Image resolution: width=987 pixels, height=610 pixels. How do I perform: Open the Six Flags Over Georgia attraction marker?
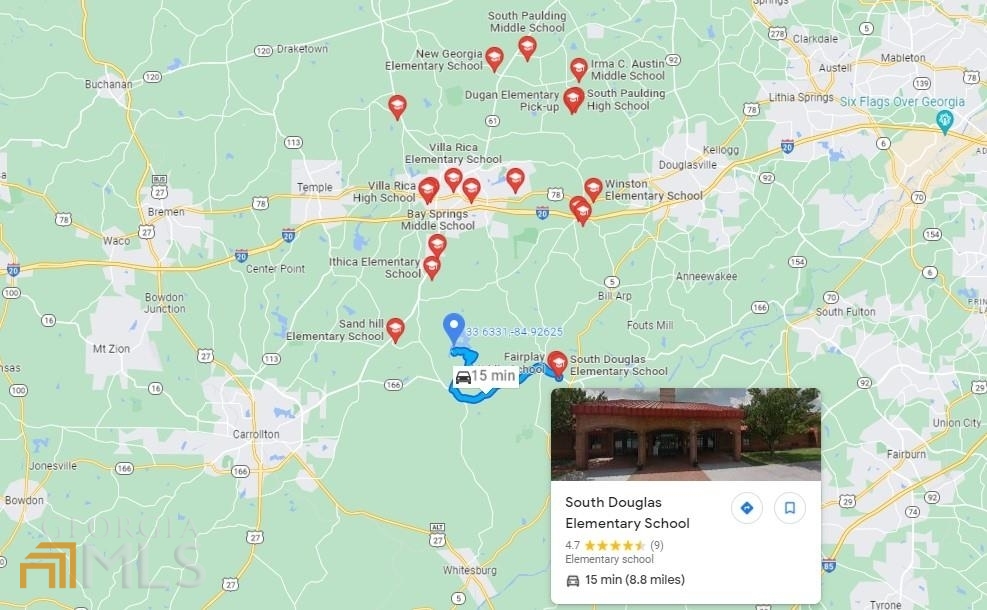pos(944,121)
